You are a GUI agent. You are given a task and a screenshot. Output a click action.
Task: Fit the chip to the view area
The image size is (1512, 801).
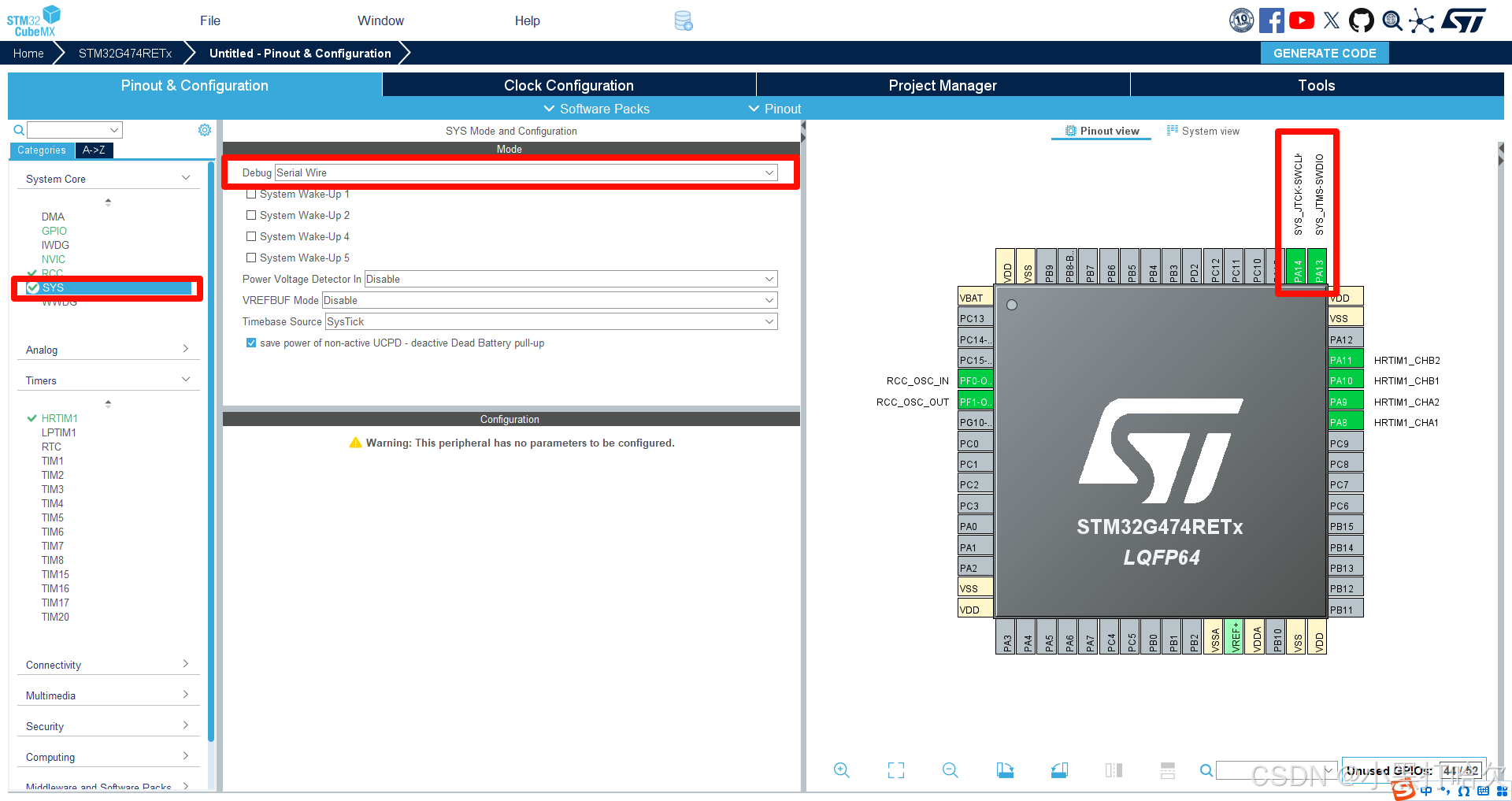pyautogui.click(x=896, y=770)
